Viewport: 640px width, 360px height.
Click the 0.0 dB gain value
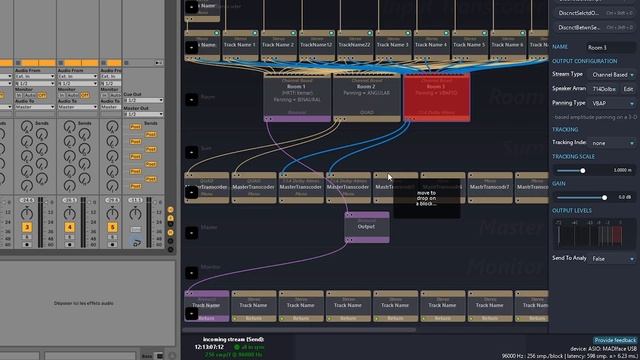point(624,197)
